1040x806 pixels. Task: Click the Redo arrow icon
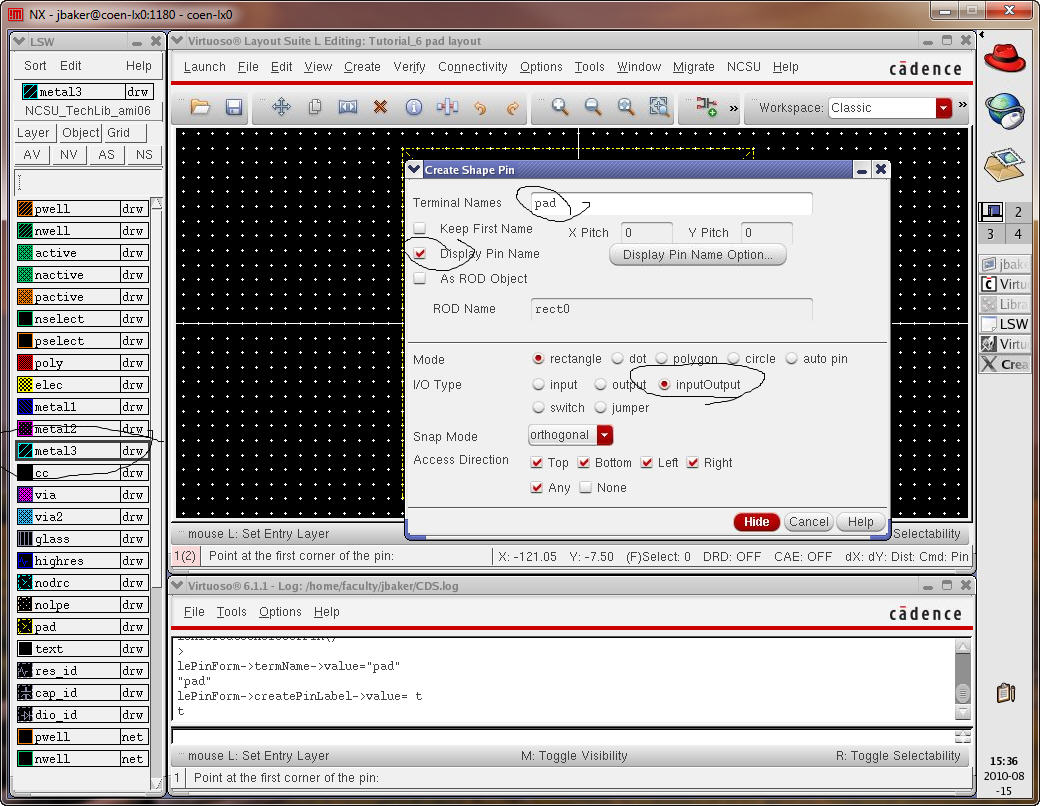pos(512,107)
